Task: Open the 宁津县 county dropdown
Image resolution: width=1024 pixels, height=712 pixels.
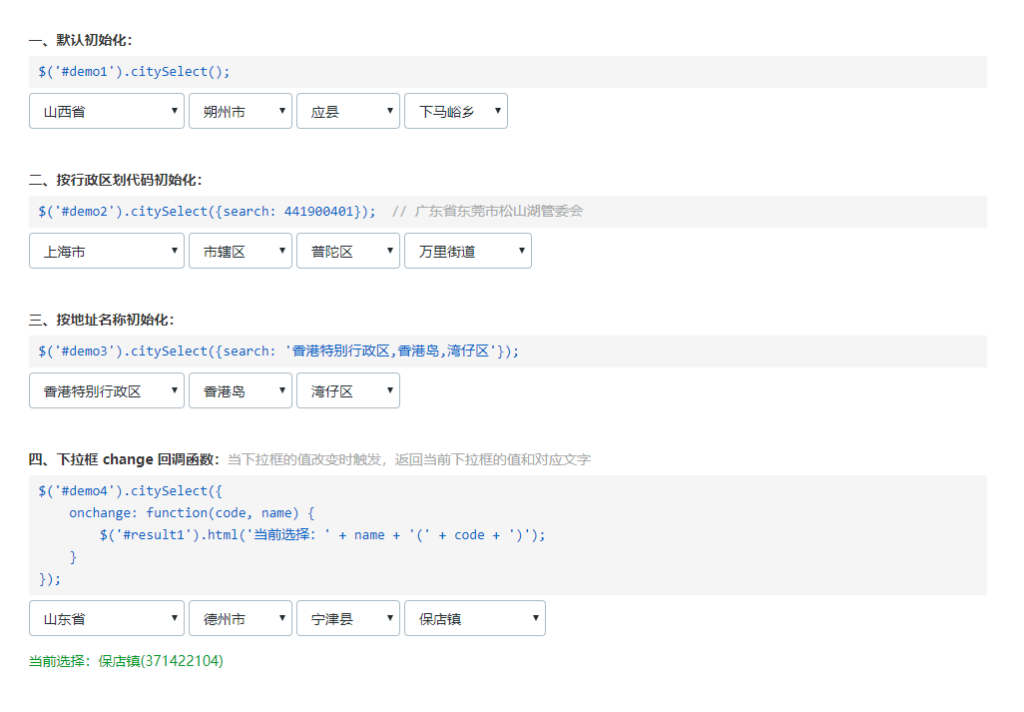Action: pos(348,618)
